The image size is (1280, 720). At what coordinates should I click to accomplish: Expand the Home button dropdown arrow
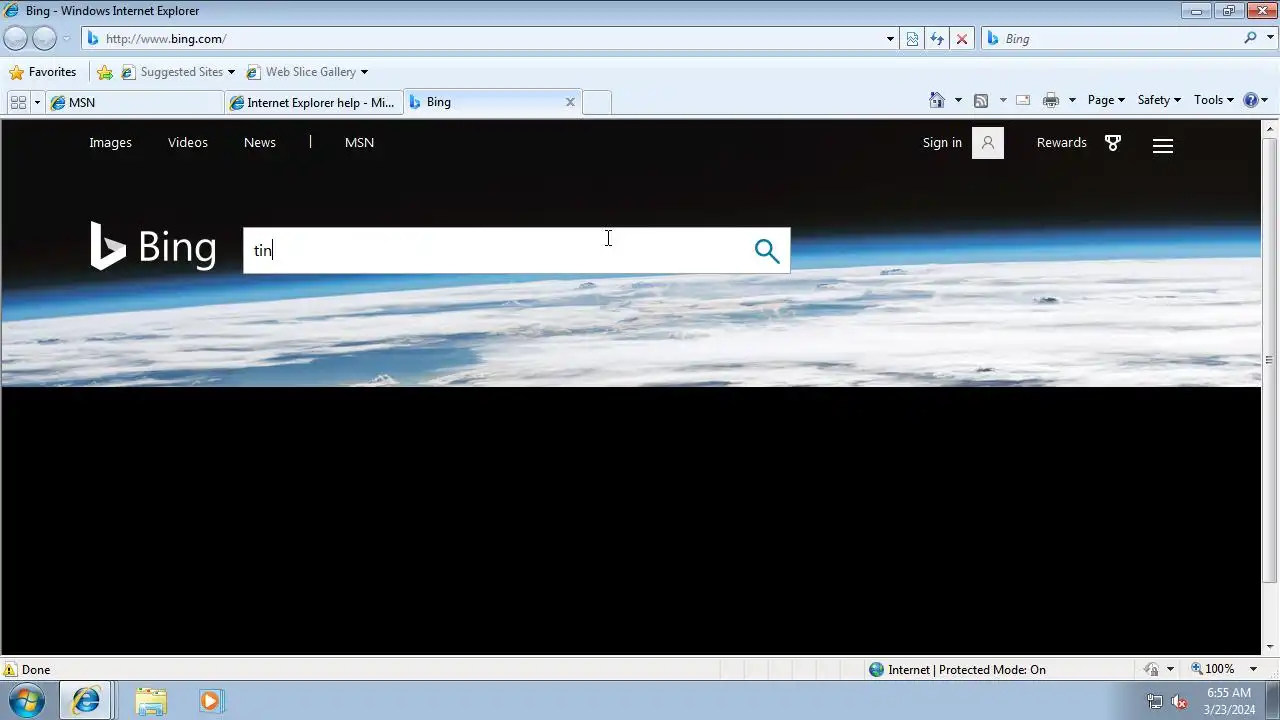coord(958,100)
